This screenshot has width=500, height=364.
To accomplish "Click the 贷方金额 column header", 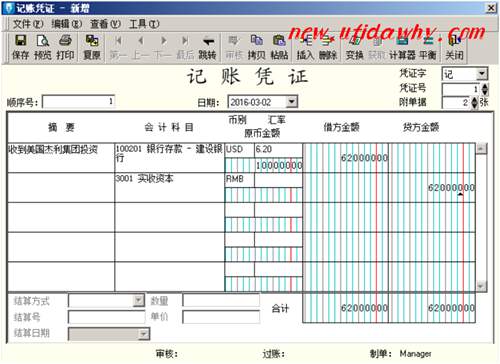I will click(421, 127).
